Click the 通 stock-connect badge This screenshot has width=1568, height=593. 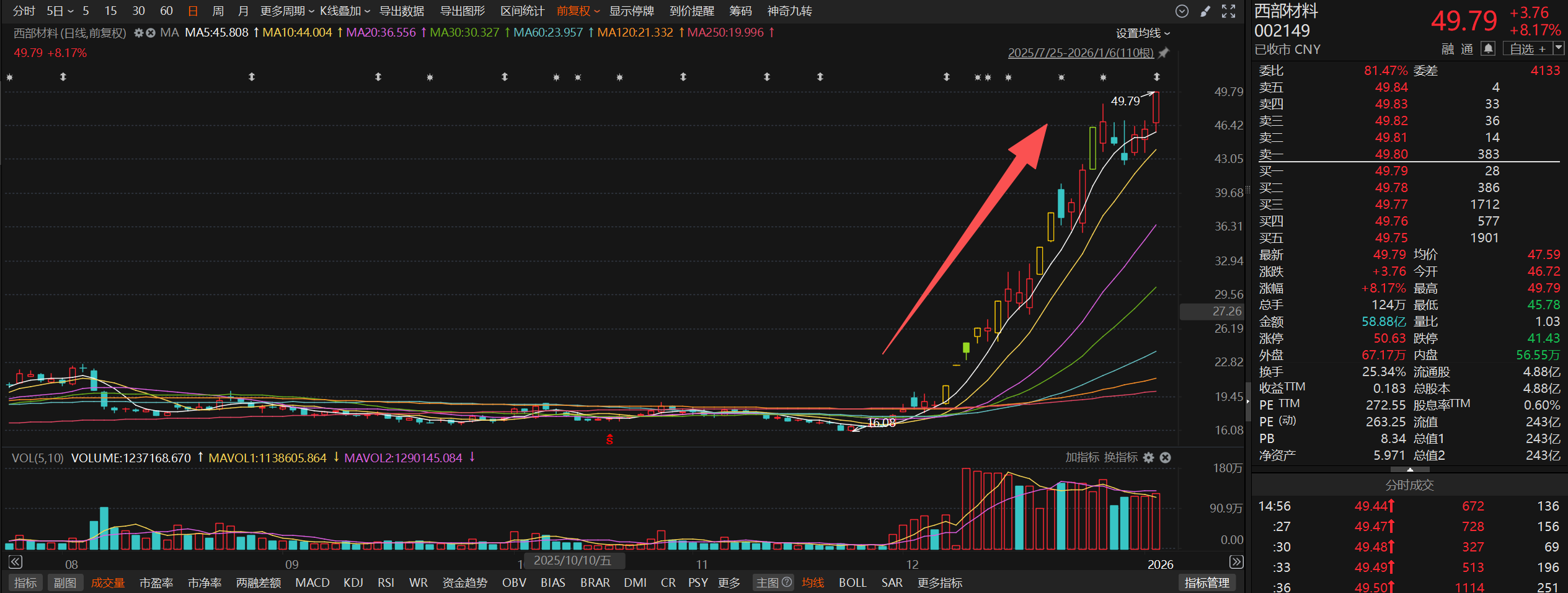click(x=1467, y=49)
